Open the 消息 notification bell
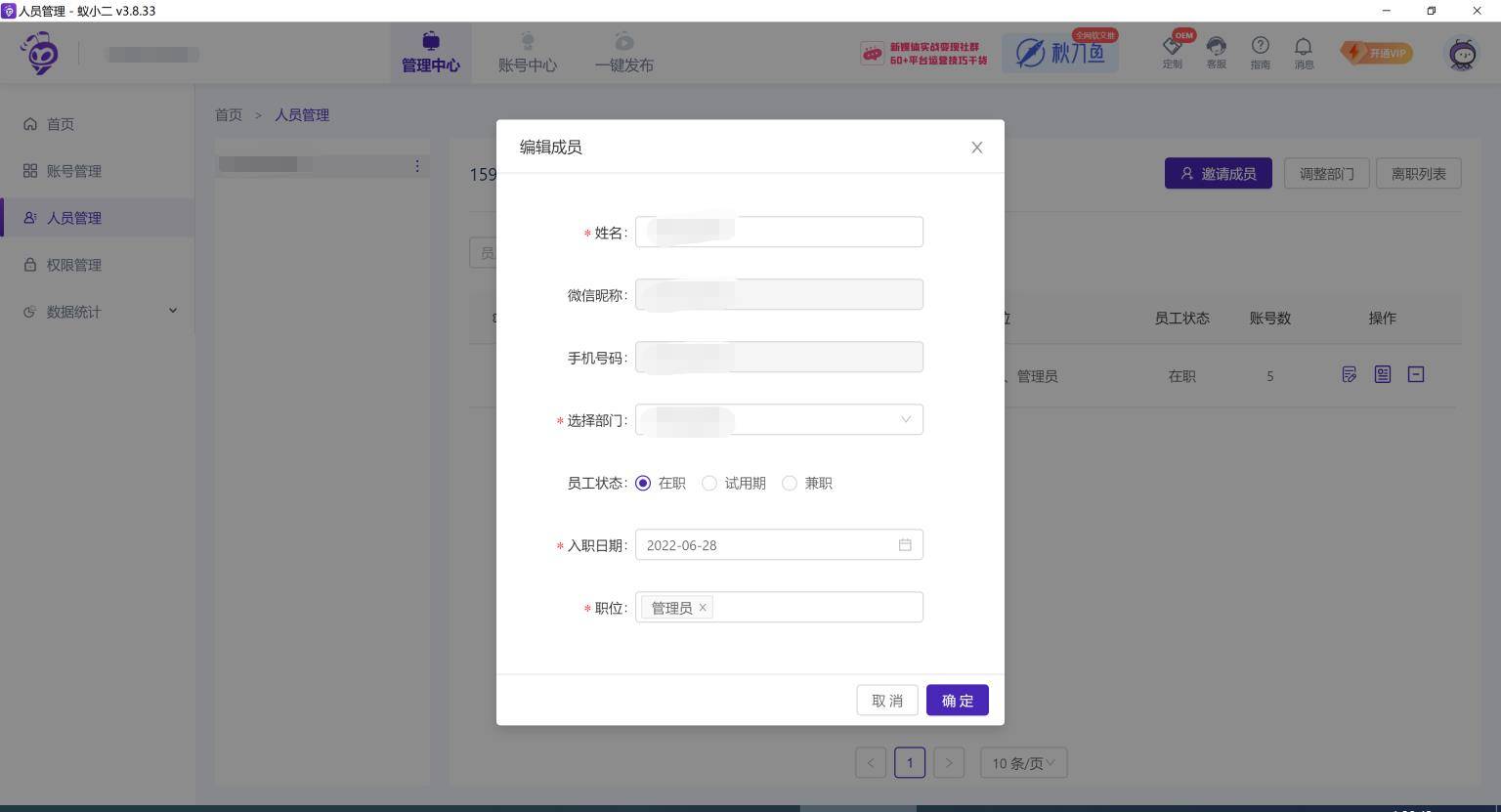The height and width of the screenshot is (812, 1501). pyautogui.click(x=1304, y=52)
